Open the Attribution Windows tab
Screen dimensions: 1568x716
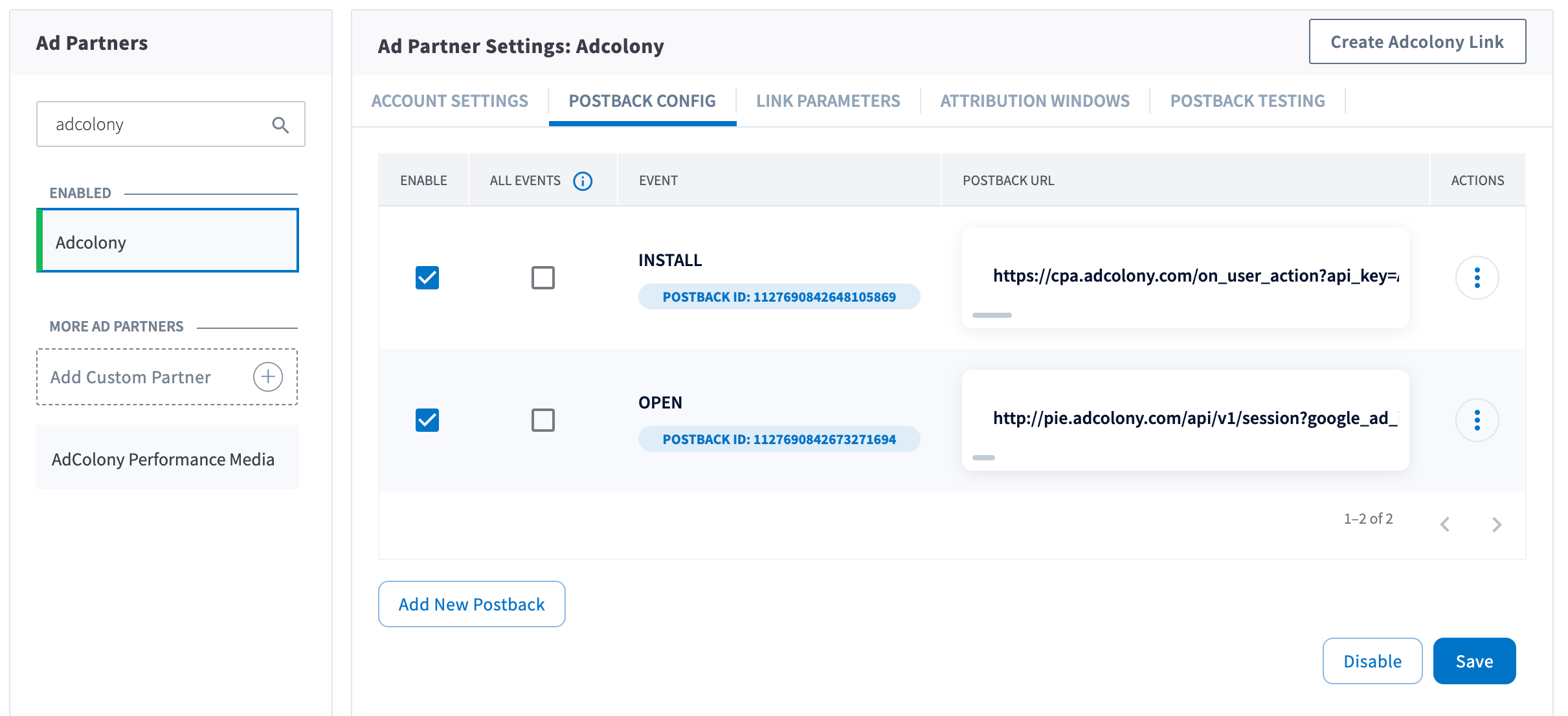tap(1035, 101)
